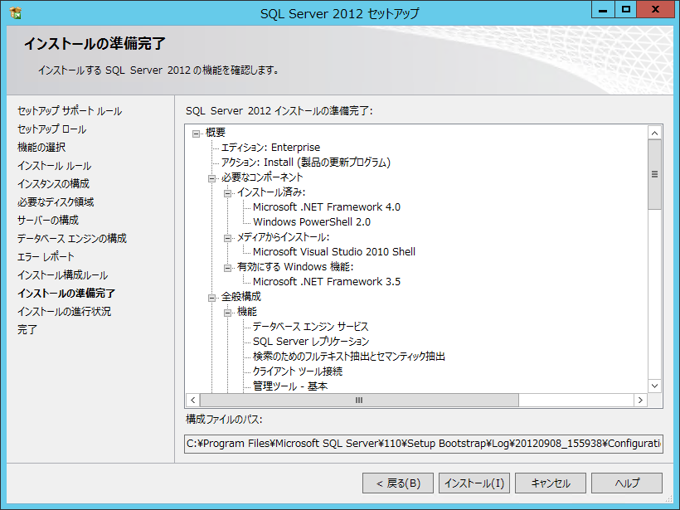The height and width of the screenshot is (510, 680).
Task: Select the データベース エンジンの構成 step
Action: coord(72,239)
